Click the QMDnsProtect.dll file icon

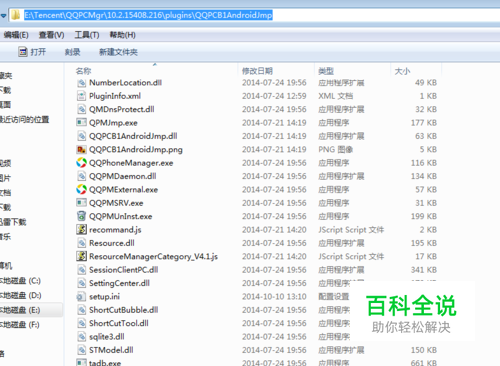81,109
